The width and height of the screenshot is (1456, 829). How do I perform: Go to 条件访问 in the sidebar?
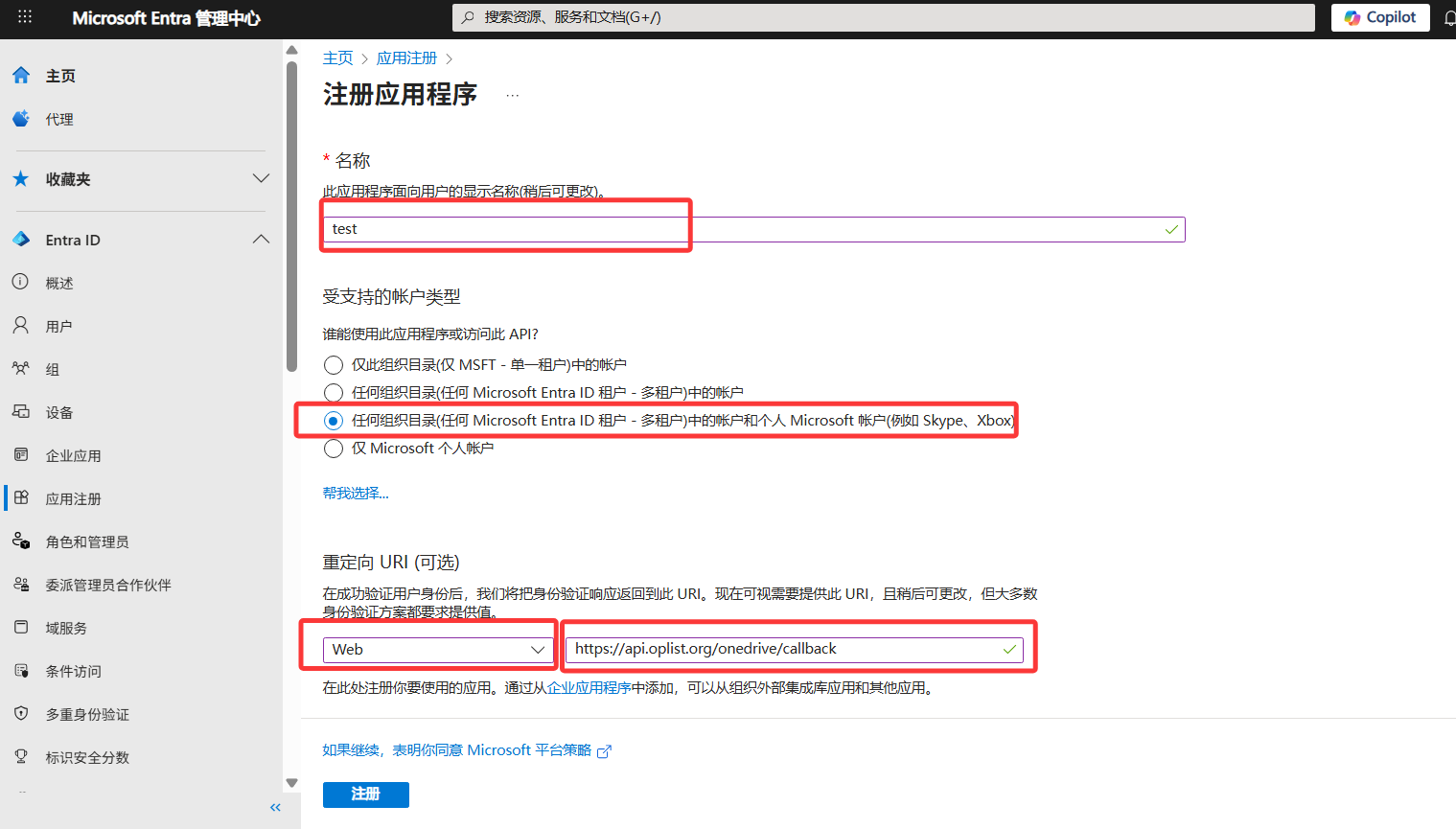pos(73,671)
